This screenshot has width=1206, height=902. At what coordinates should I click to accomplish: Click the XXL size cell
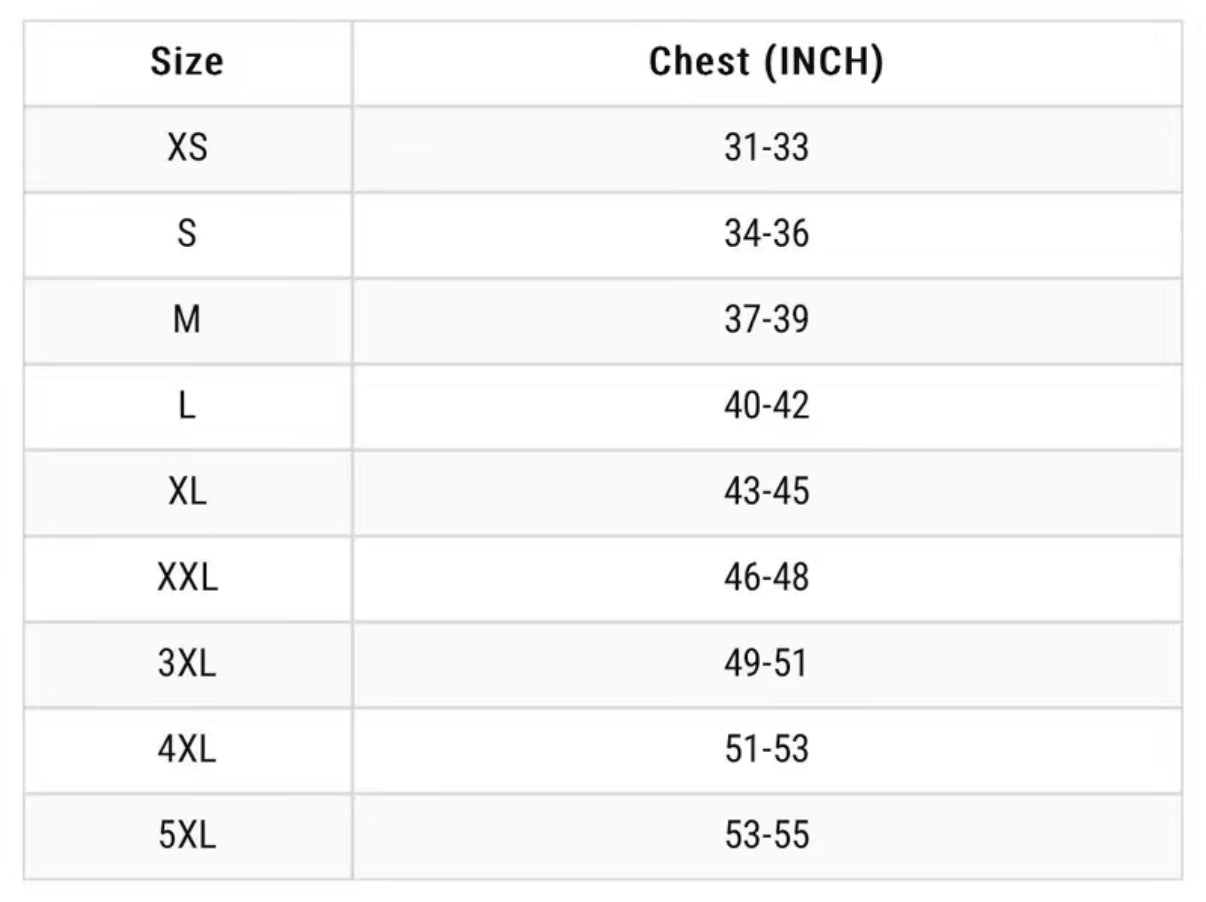187,578
